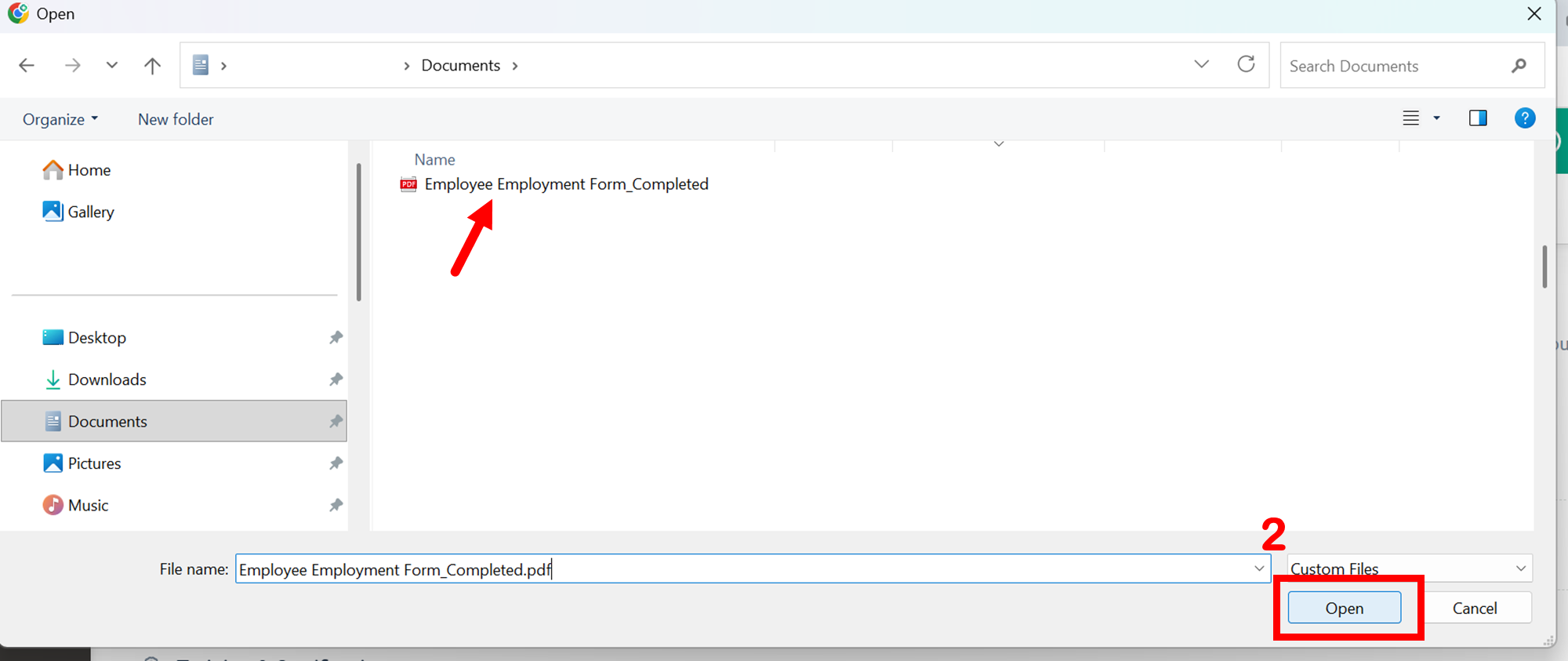Click the search magnifier icon

1519,66
